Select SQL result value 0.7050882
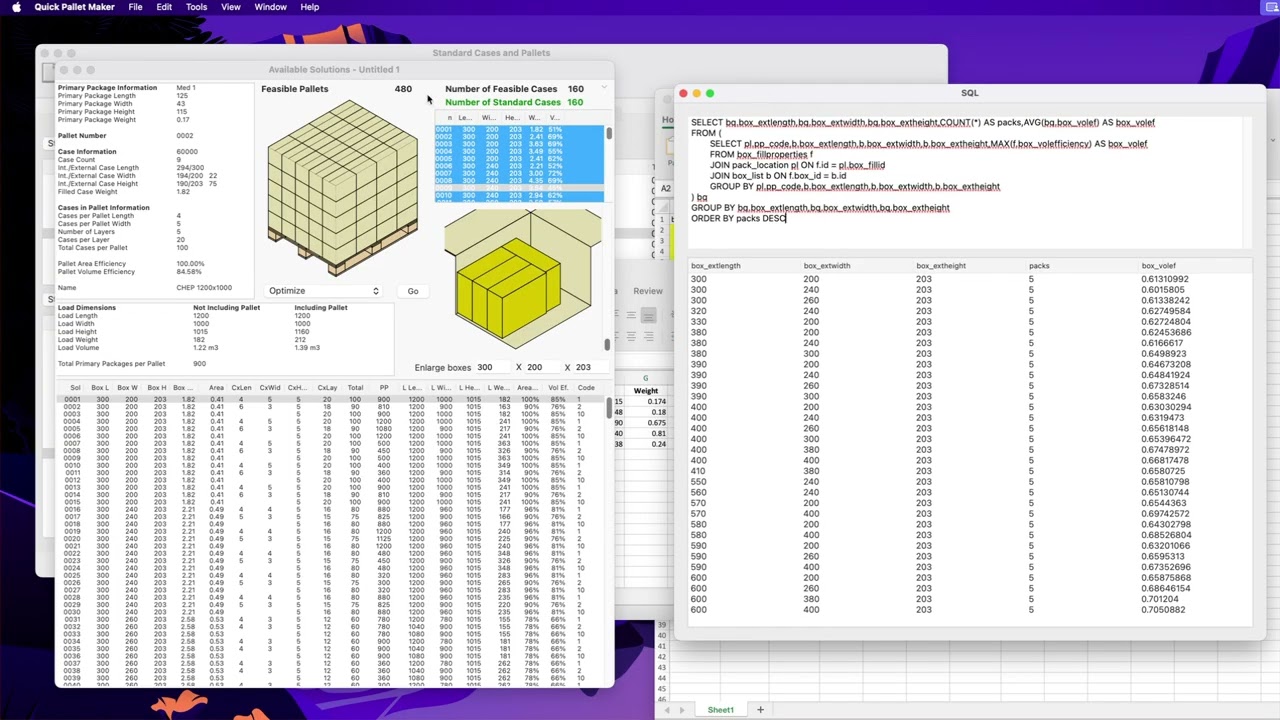 [x=1163, y=610]
